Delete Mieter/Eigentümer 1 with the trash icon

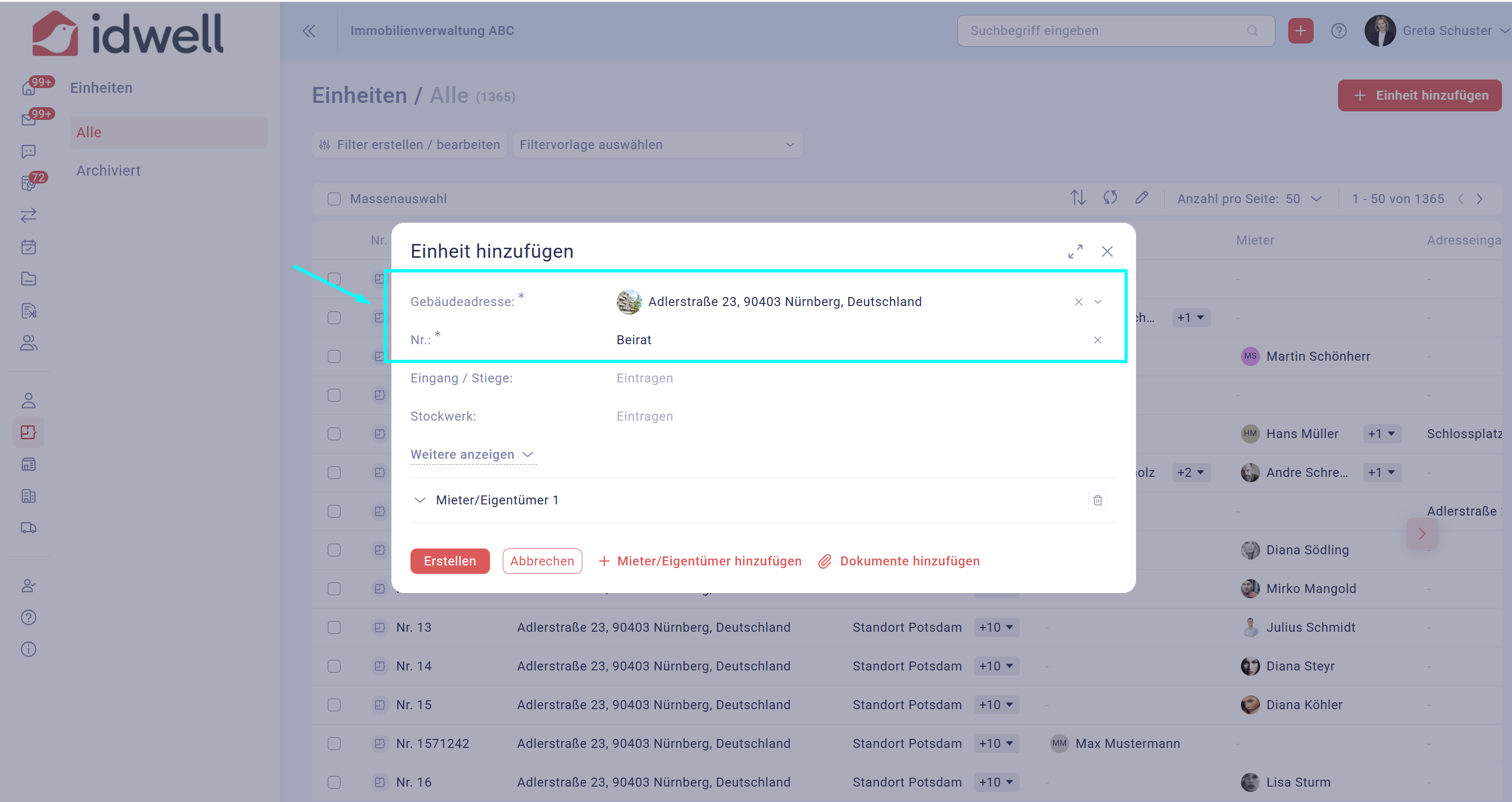[1097, 500]
